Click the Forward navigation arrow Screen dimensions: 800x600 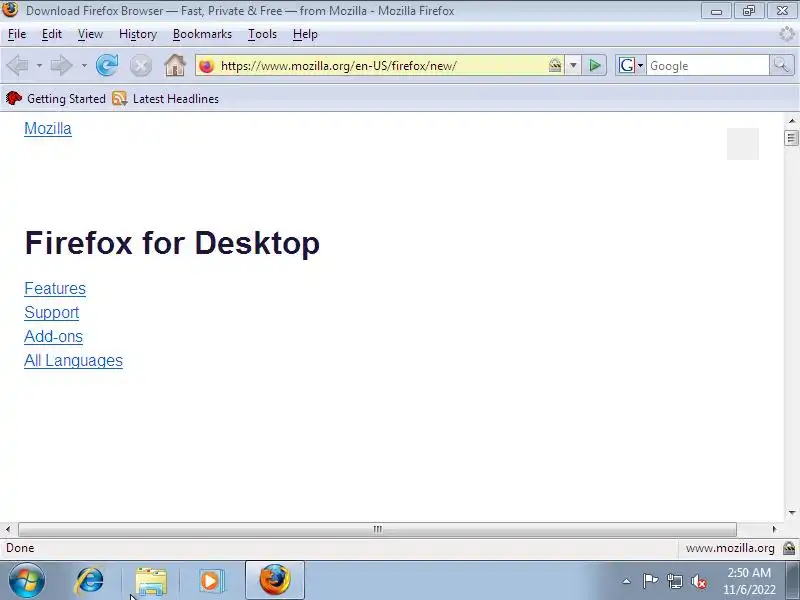[x=61, y=66]
